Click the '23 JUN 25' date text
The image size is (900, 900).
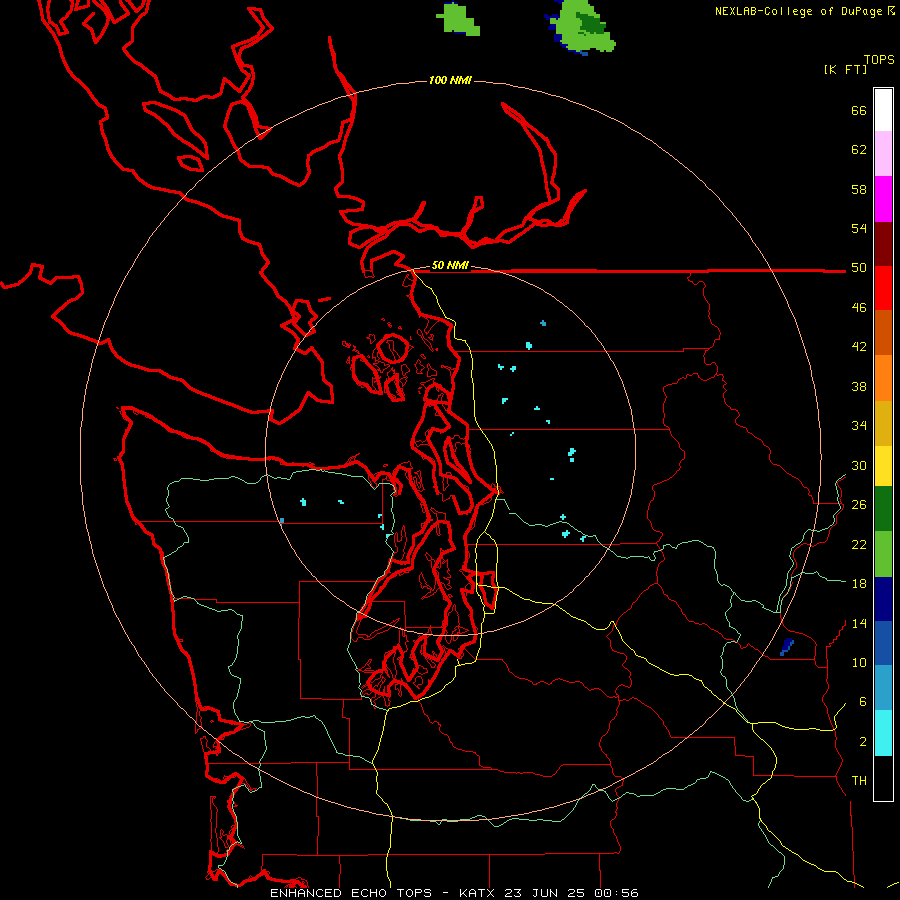pos(544,893)
